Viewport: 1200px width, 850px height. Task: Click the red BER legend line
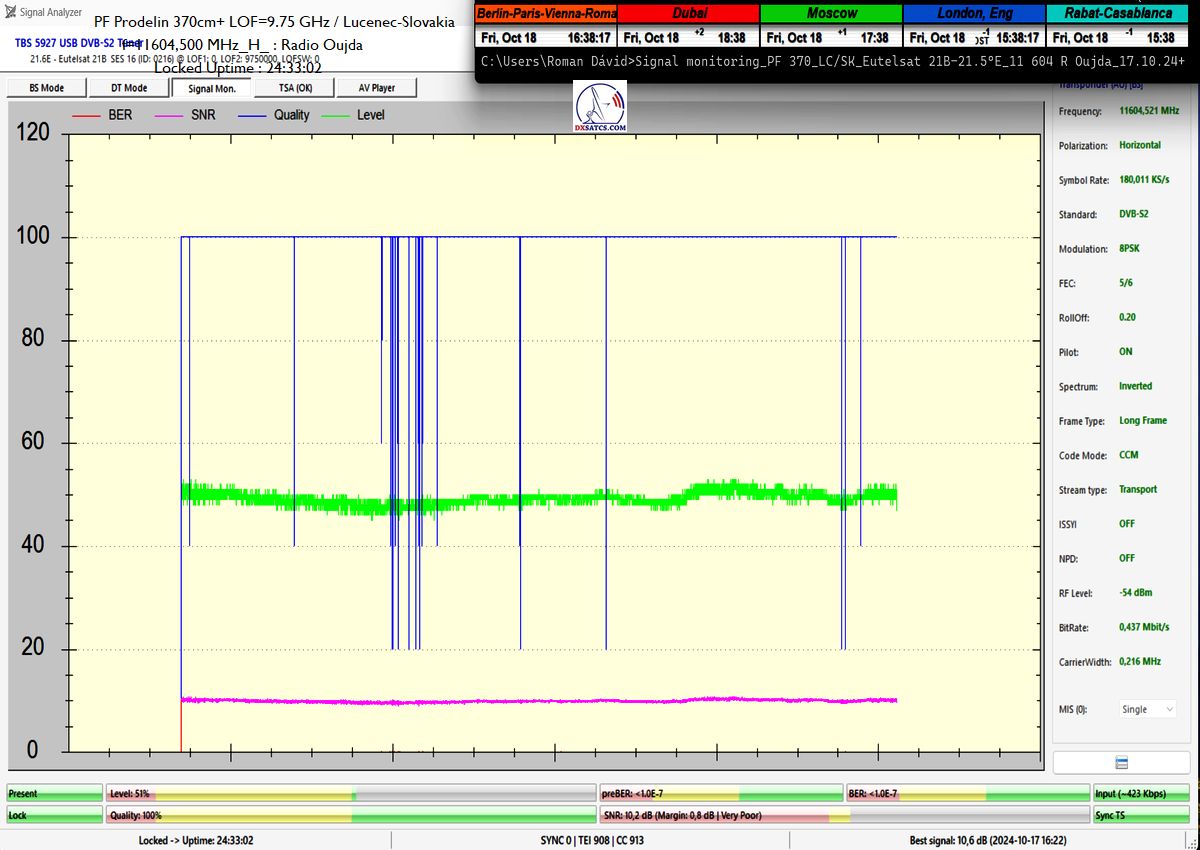[x=88, y=115]
